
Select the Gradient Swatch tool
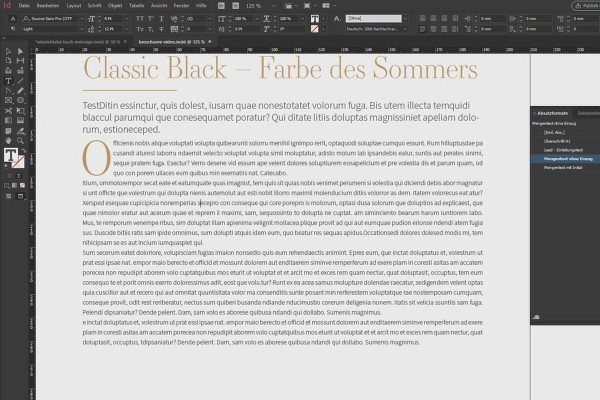(x=8, y=121)
